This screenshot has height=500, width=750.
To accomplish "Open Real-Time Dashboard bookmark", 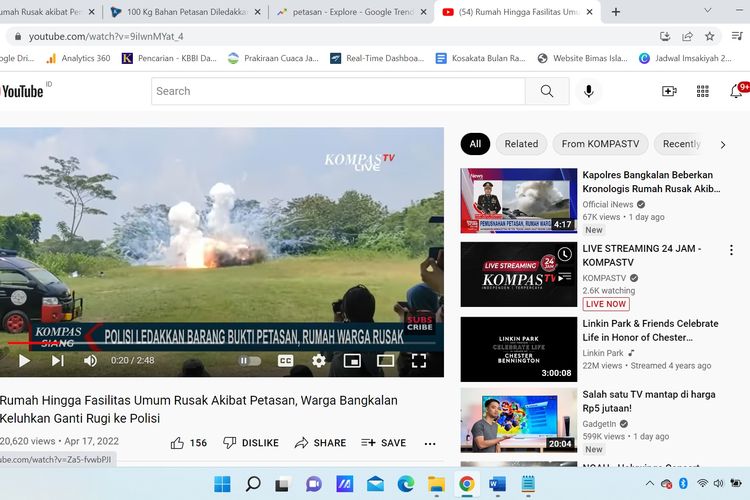I will (x=377, y=58).
